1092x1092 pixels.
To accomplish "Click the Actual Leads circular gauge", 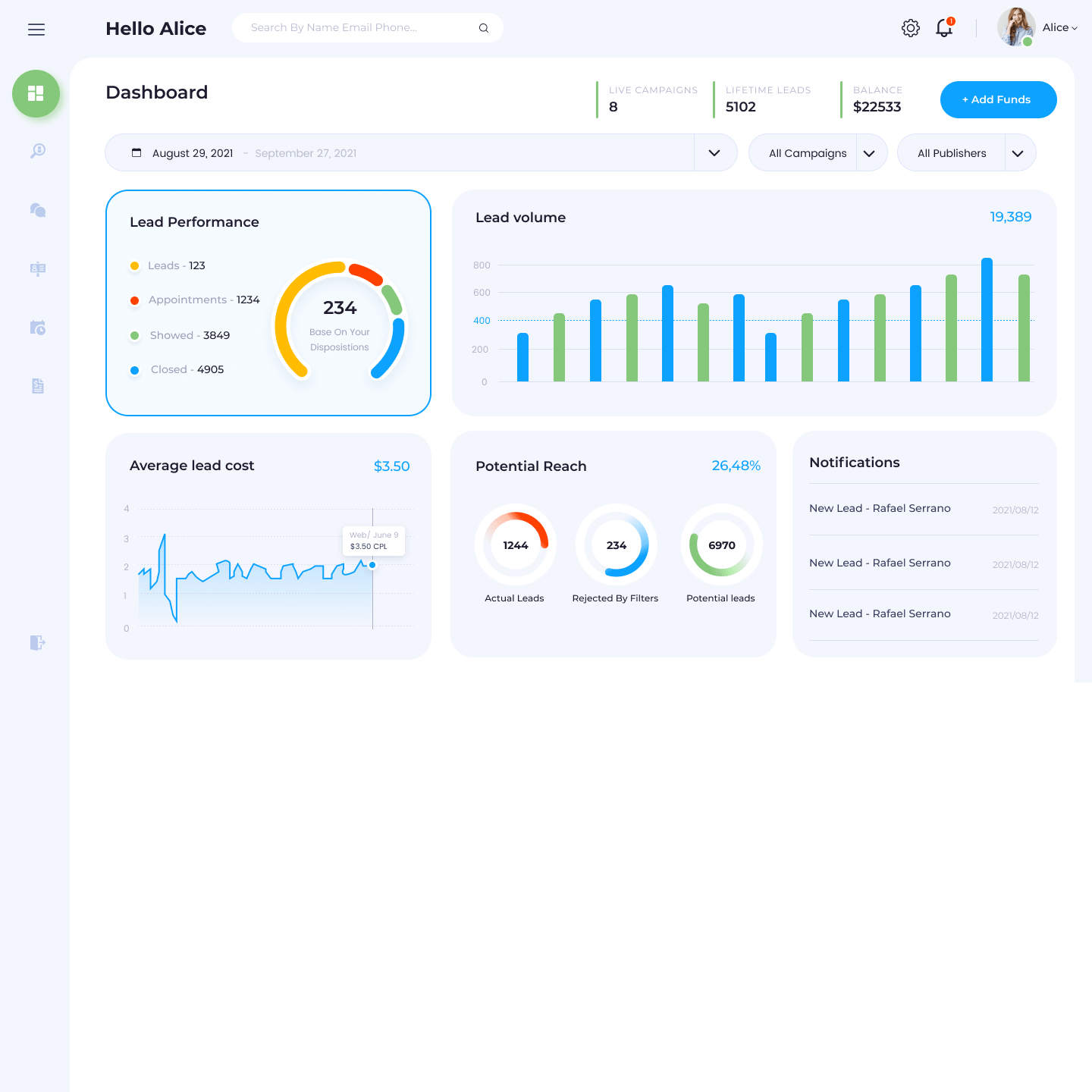I will click(x=516, y=545).
